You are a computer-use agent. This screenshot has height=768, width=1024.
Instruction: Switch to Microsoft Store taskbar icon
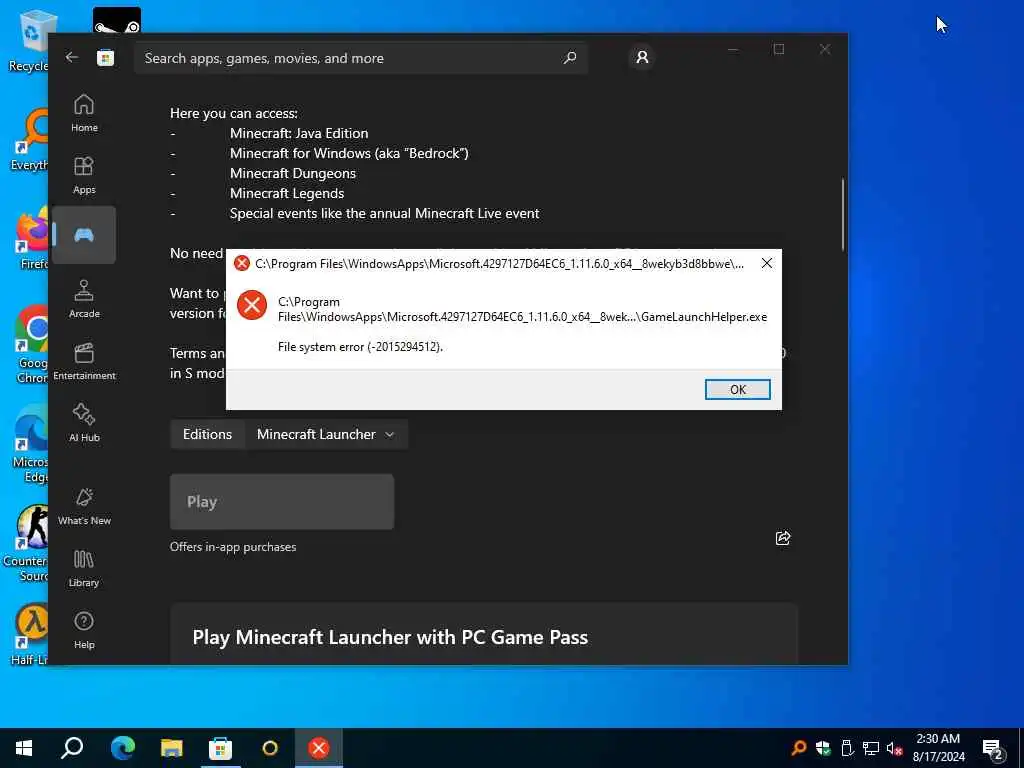pos(221,748)
